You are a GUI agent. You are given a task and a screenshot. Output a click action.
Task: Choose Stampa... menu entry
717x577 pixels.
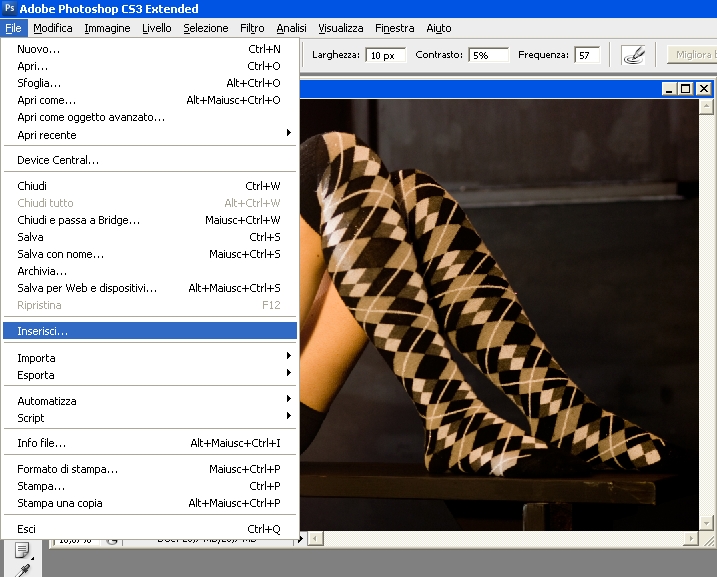pyautogui.click(x=150, y=486)
